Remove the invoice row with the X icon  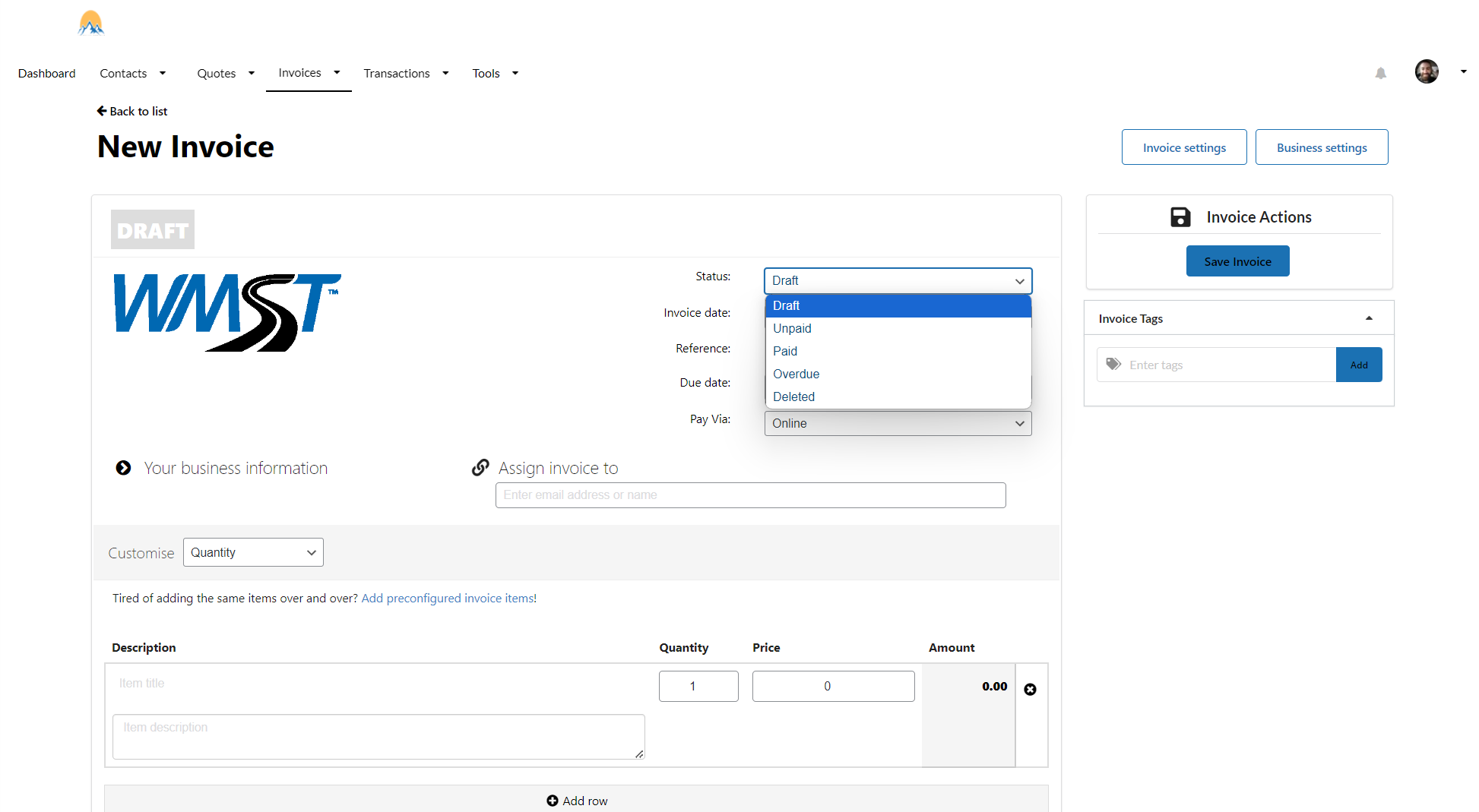point(1030,689)
